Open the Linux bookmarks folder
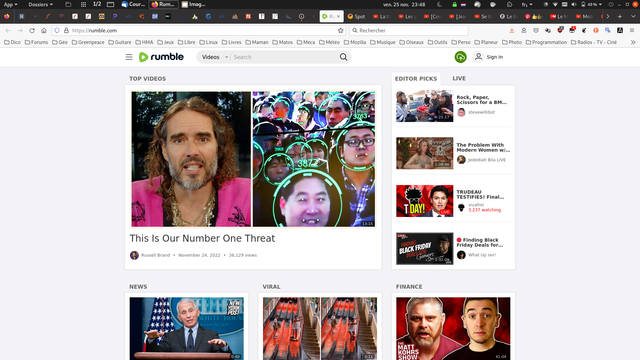 click(x=208, y=42)
